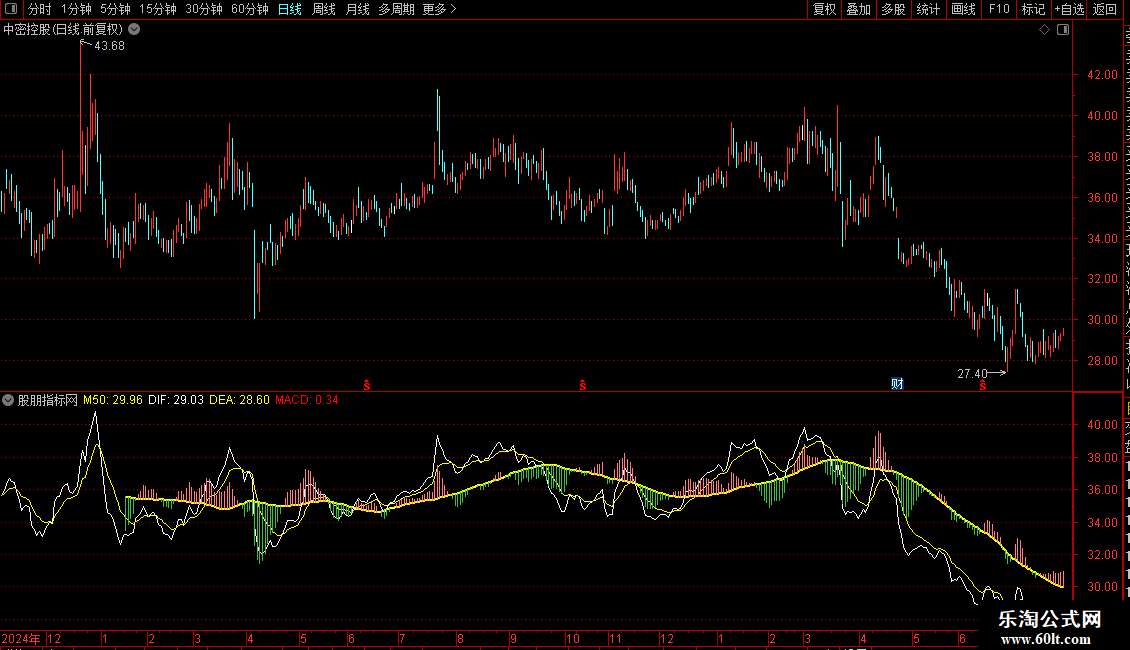Expand the 股朋指标网 indicator dropdown
The height and width of the screenshot is (650, 1130).
[8, 400]
